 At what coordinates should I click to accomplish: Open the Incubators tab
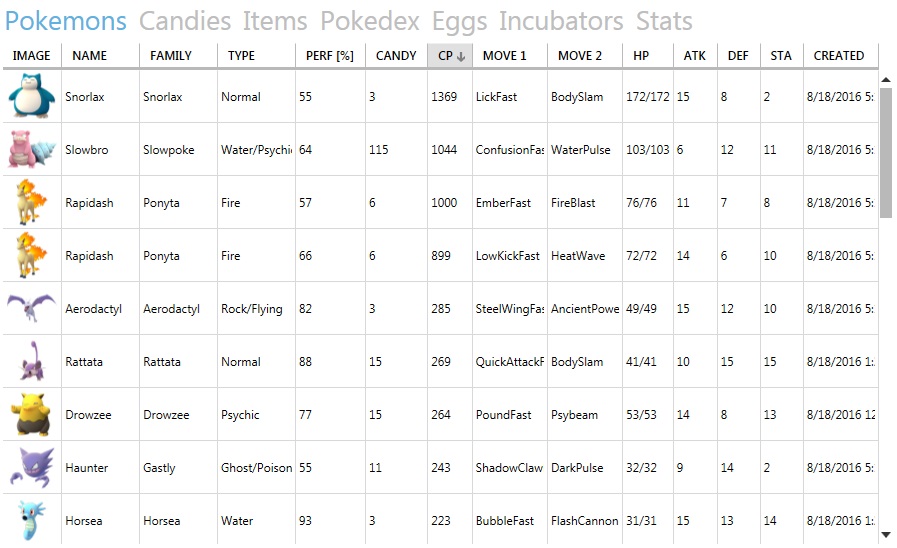pyautogui.click(x=561, y=21)
